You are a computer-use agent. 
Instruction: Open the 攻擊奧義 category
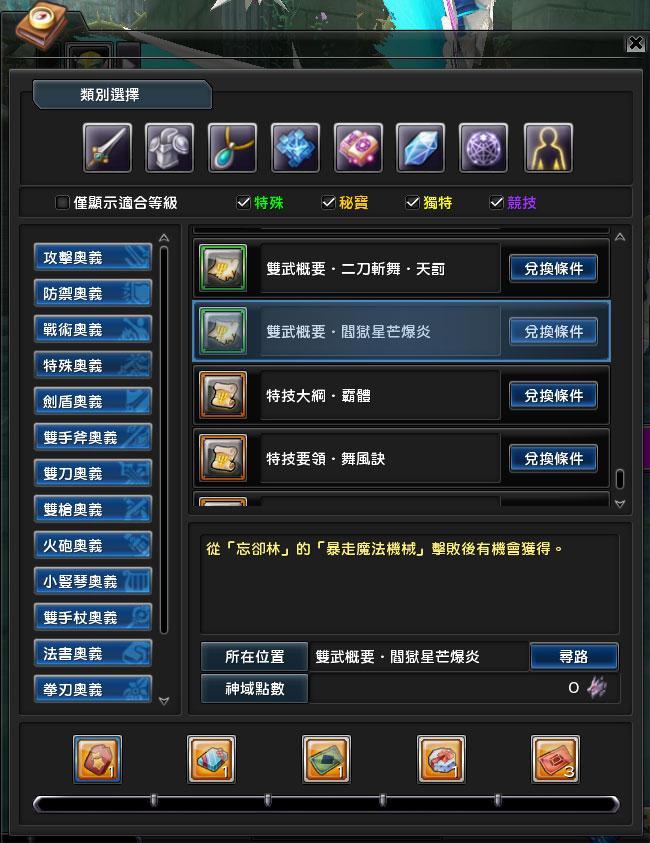click(92, 257)
